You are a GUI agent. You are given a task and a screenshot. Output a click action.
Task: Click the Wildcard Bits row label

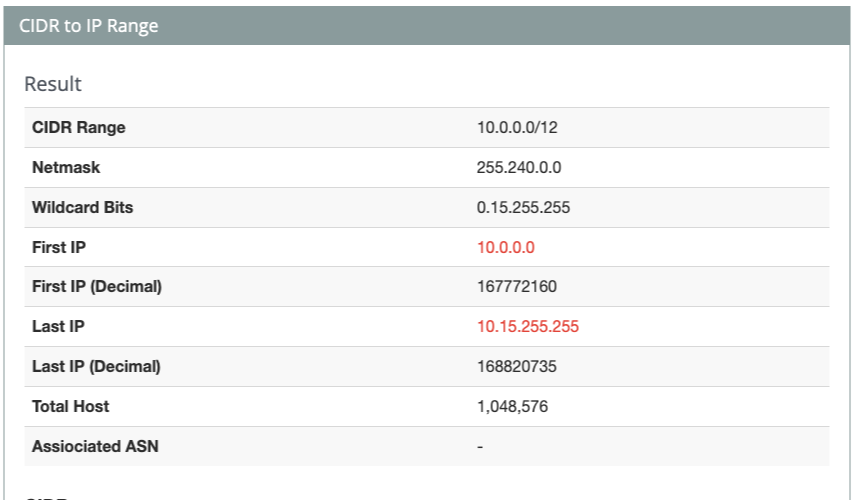pyautogui.click(x=82, y=208)
